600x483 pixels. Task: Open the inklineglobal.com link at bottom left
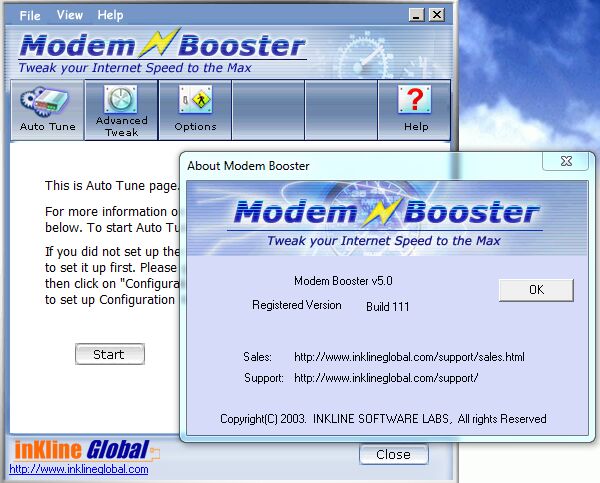pos(79,469)
